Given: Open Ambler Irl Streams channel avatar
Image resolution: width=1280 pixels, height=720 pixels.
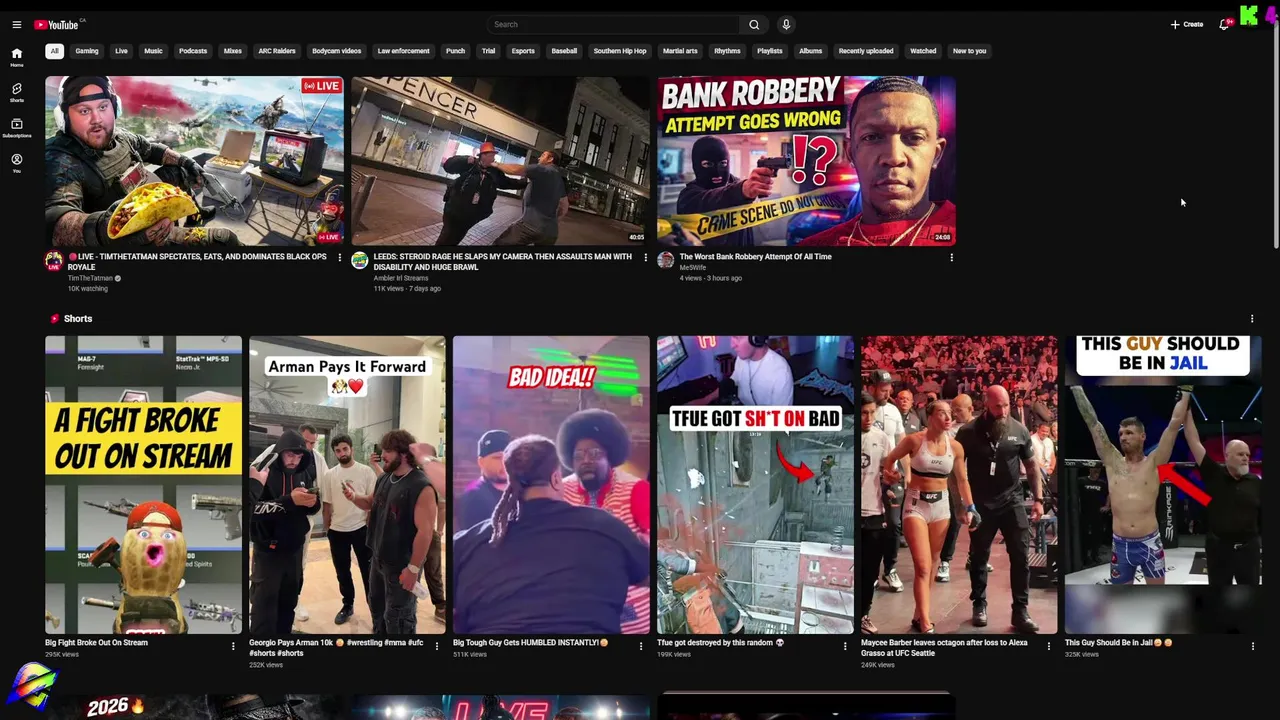Looking at the screenshot, I should click(360, 261).
